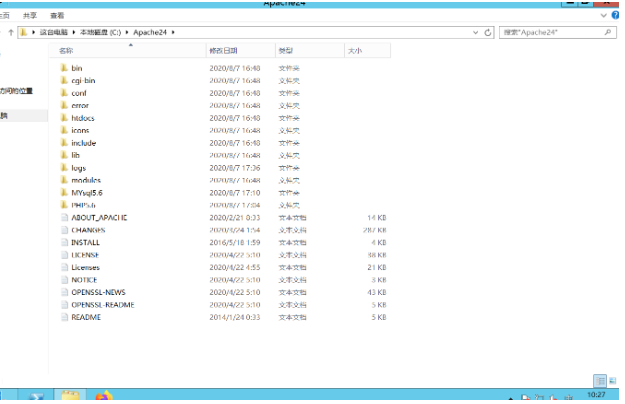The image size is (625, 404).
Task: Open PowerShell from the taskbar
Action: (36, 396)
